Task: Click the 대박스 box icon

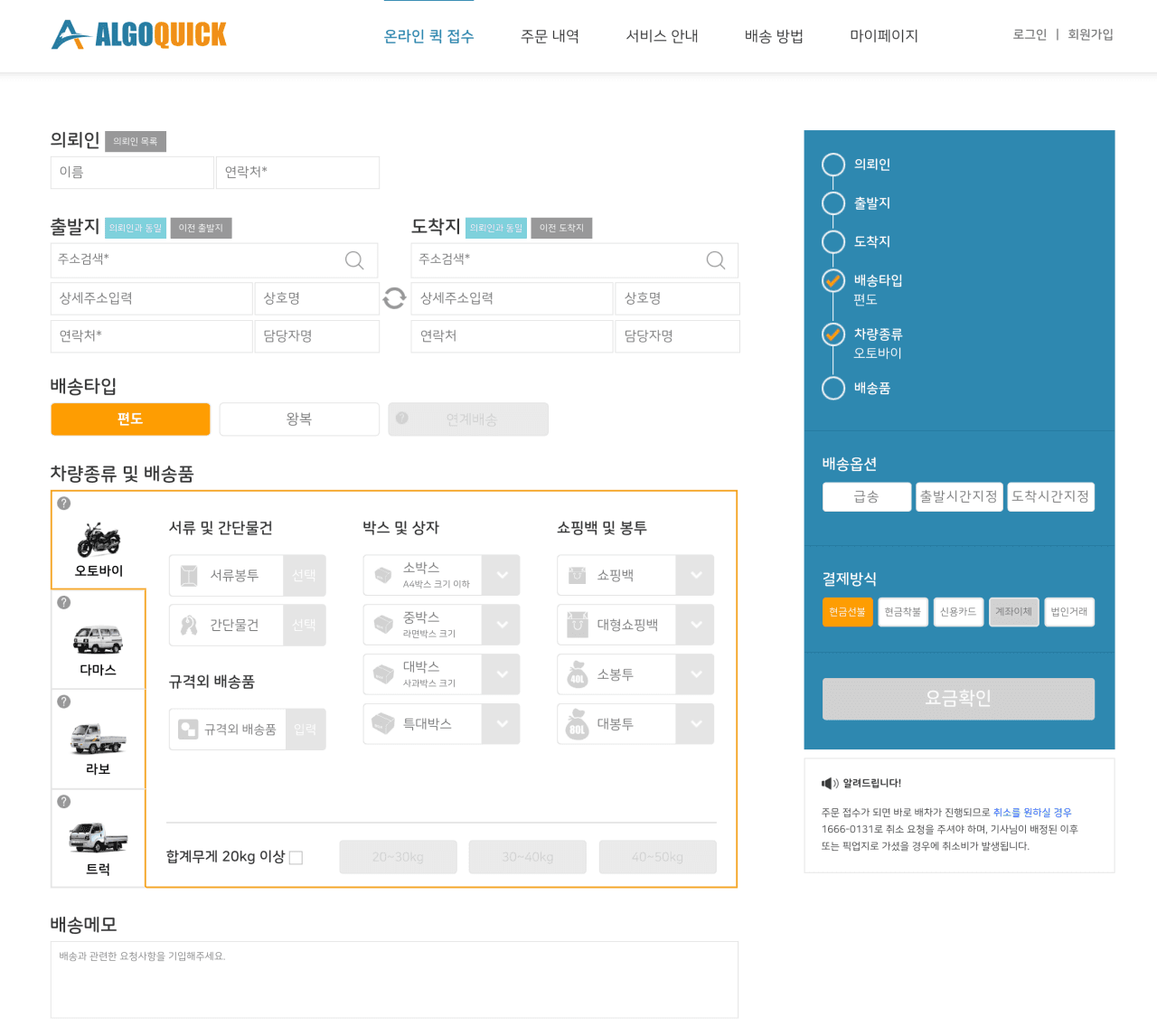Action: point(383,674)
